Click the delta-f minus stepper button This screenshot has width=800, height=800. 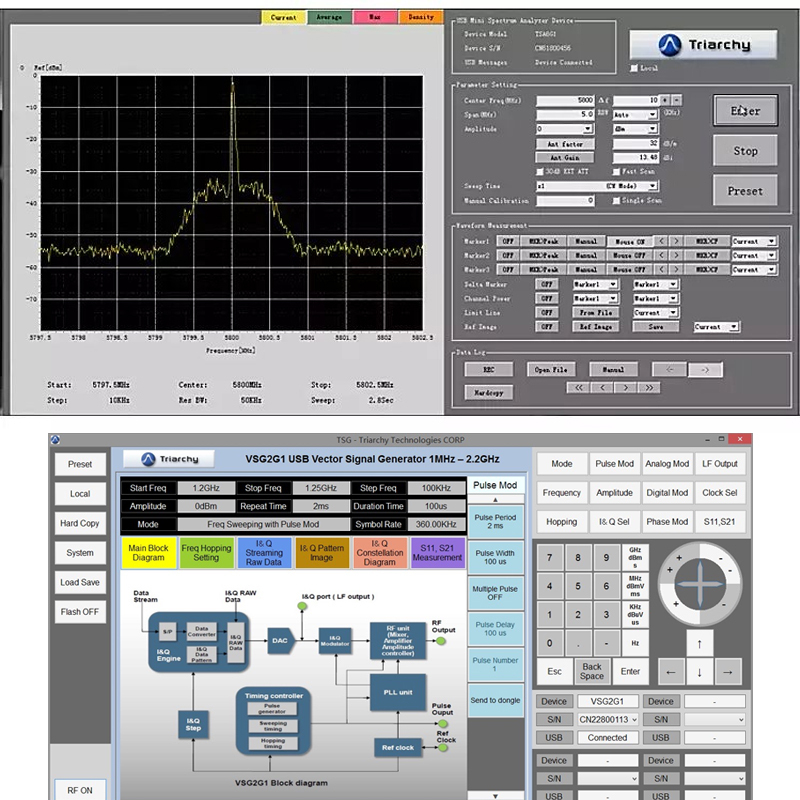click(677, 100)
